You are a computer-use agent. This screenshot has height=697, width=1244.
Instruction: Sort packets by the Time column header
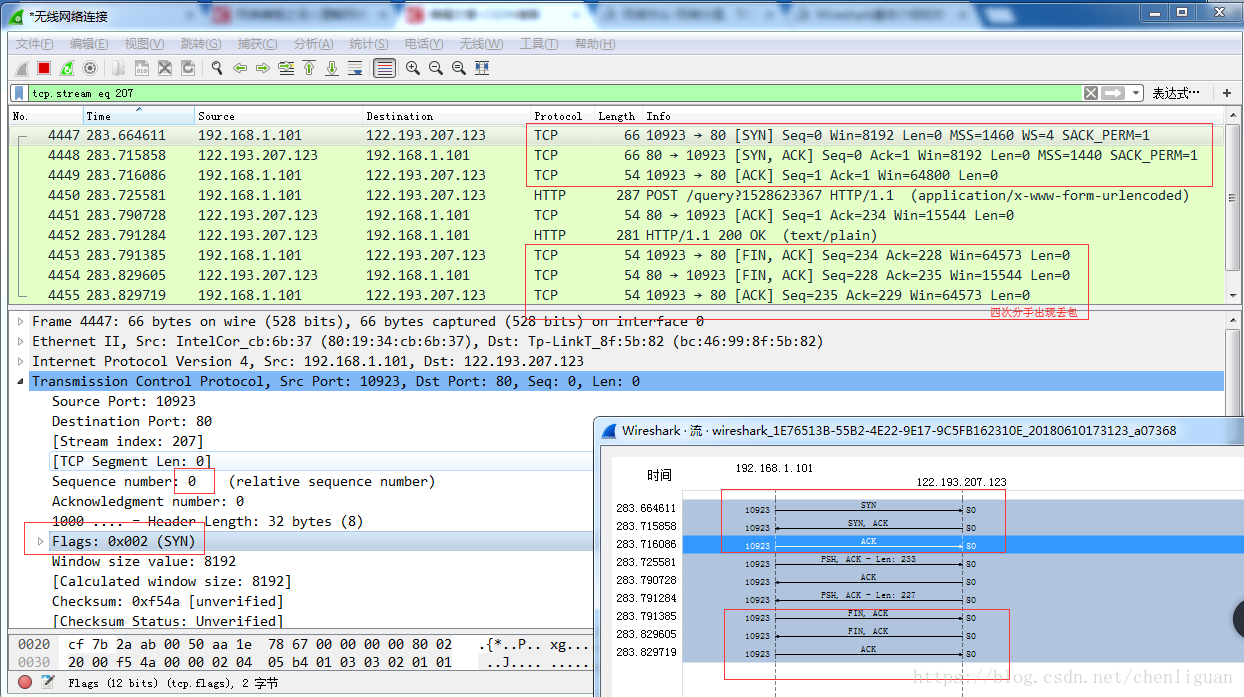(x=137, y=116)
